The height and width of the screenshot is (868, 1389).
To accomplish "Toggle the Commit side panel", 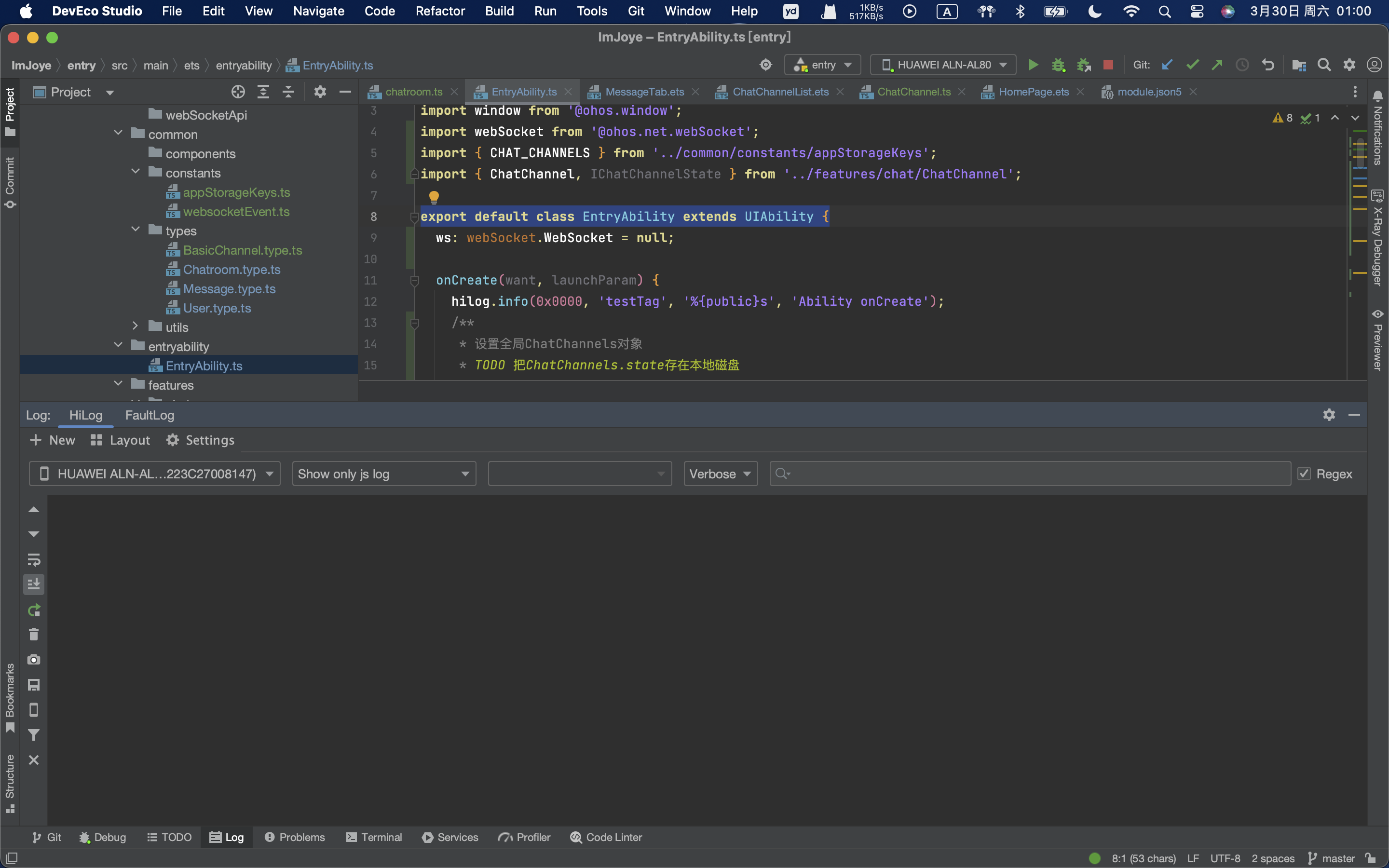I will click(10, 183).
